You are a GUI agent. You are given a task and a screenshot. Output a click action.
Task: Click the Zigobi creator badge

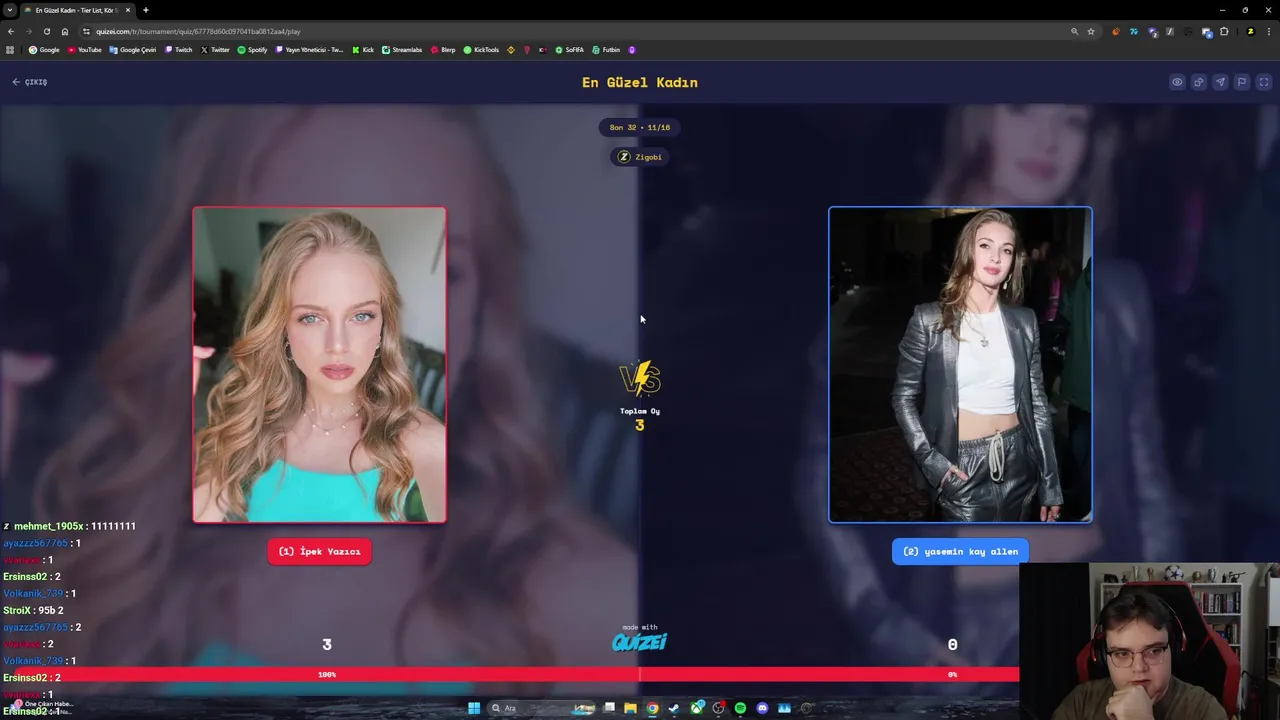coord(640,157)
